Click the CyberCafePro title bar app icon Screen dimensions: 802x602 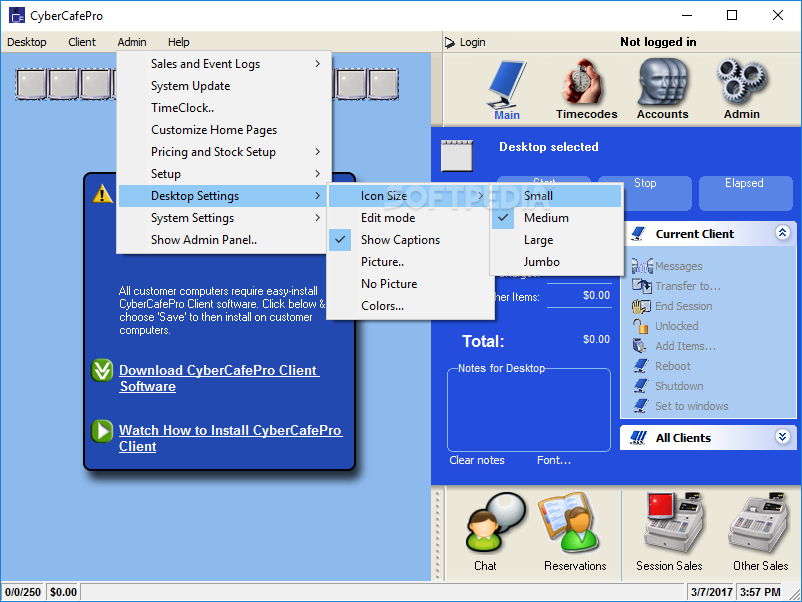point(16,16)
